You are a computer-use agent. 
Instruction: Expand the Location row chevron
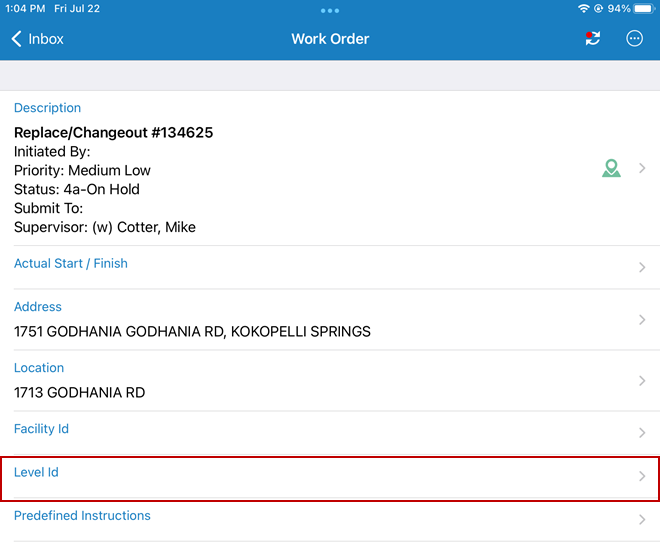click(642, 381)
